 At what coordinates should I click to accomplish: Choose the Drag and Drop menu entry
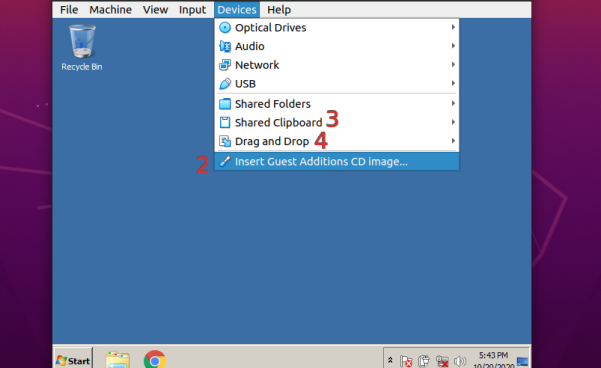point(337,141)
